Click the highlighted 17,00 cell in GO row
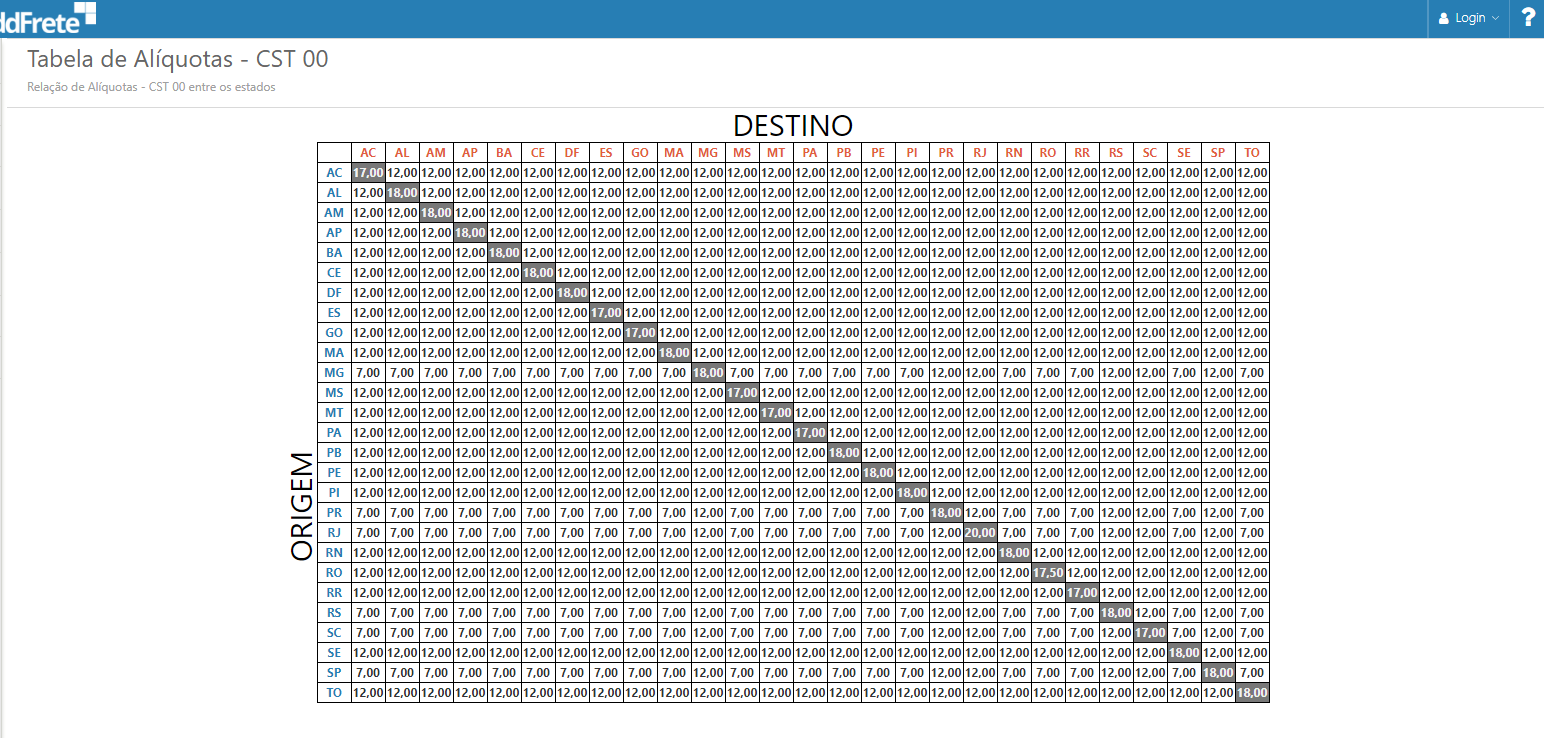1544x738 pixels. [x=640, y=332]
